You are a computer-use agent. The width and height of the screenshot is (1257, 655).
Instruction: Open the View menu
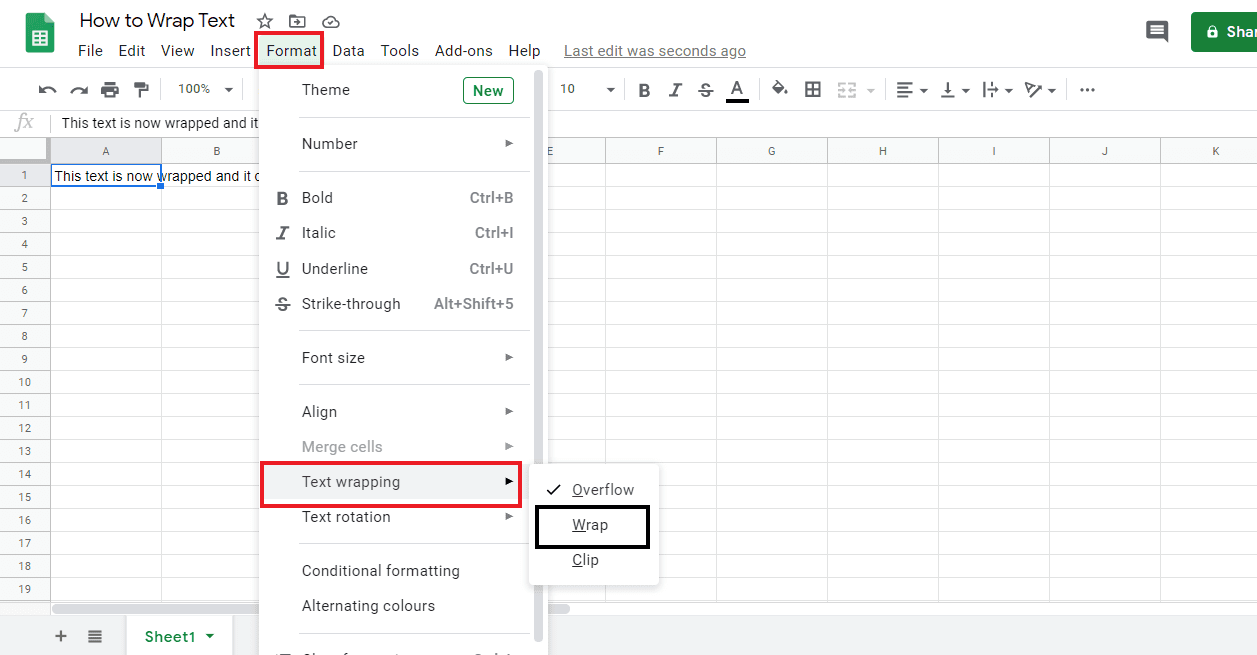point(178,51)
